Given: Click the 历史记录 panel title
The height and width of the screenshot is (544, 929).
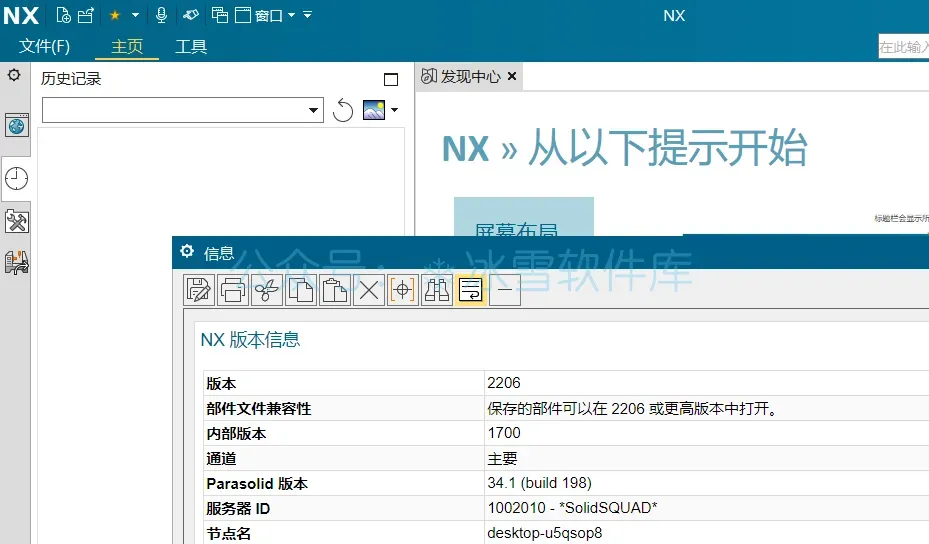Looking at the screenshot, I should [71, 79].
